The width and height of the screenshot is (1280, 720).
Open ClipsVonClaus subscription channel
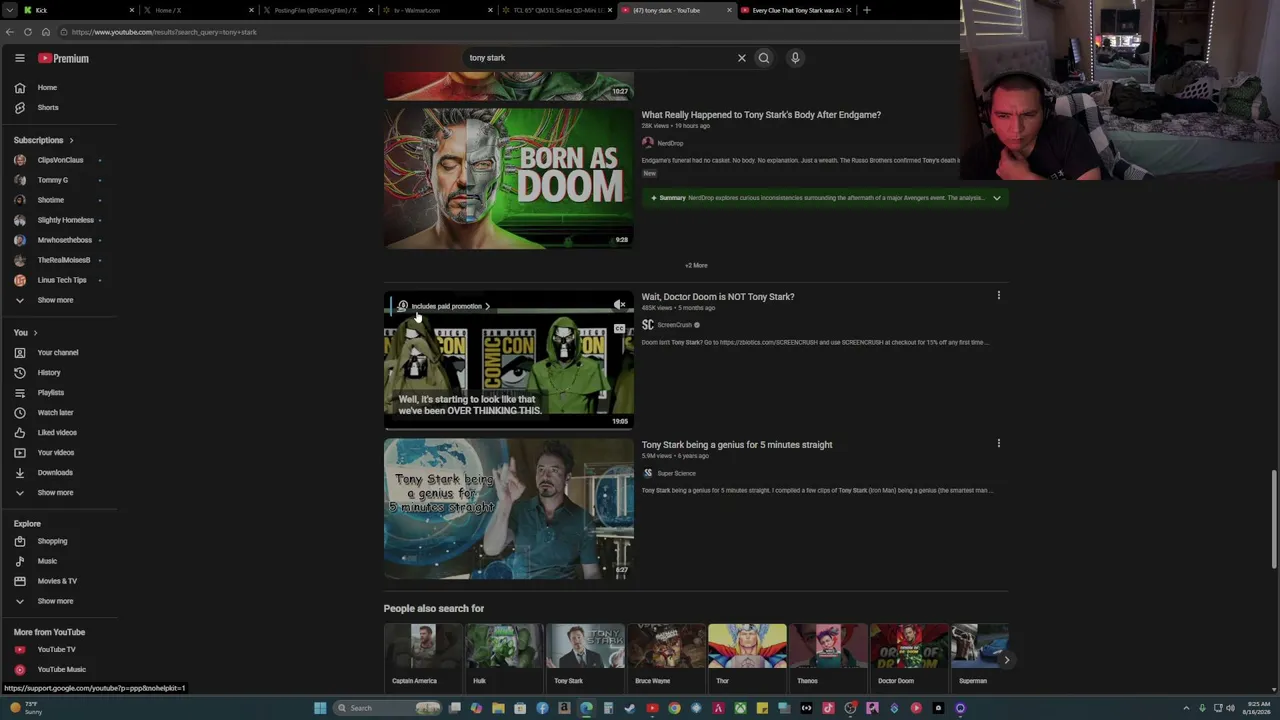pos(58,160)
